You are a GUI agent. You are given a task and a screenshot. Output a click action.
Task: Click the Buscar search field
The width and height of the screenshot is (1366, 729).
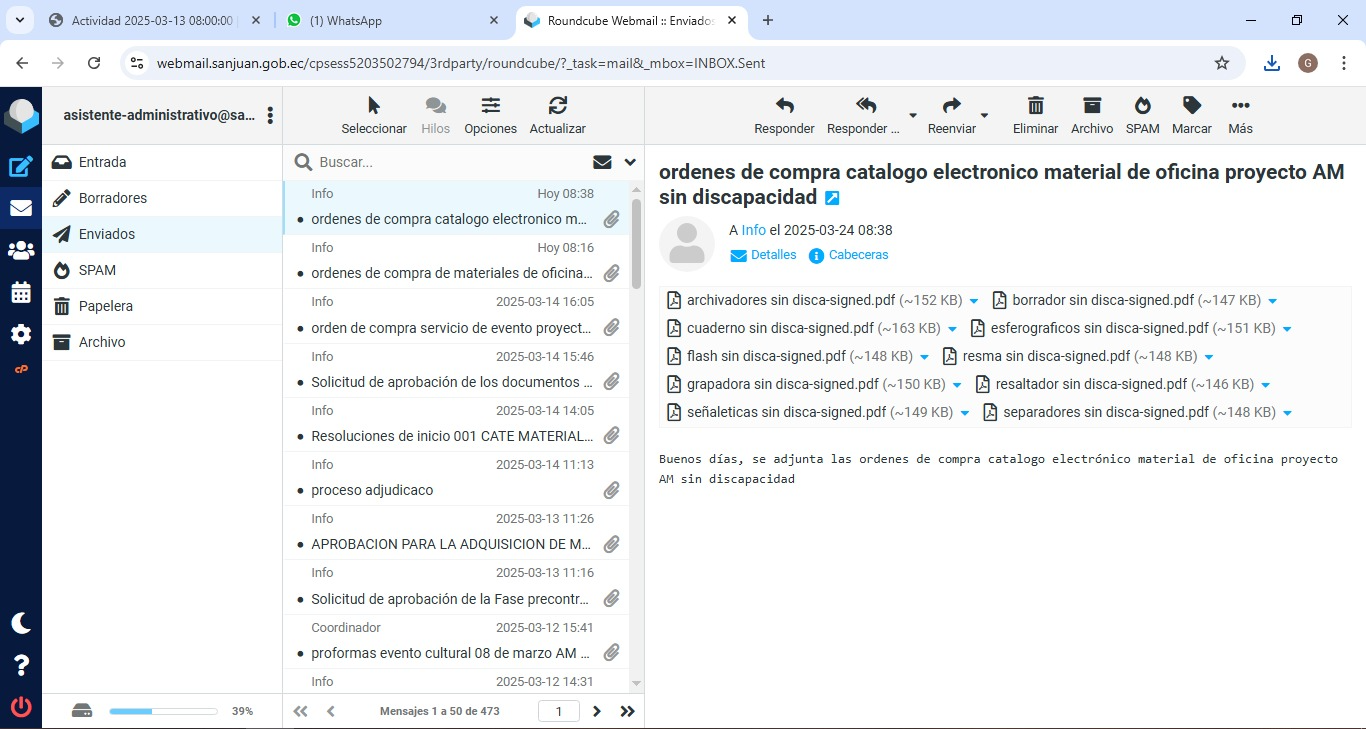pos(450,162)
